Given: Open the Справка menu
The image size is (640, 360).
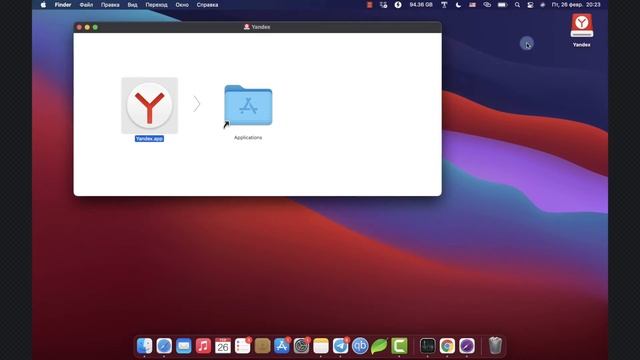Looking at the screenshot, I should pos(207,5).
